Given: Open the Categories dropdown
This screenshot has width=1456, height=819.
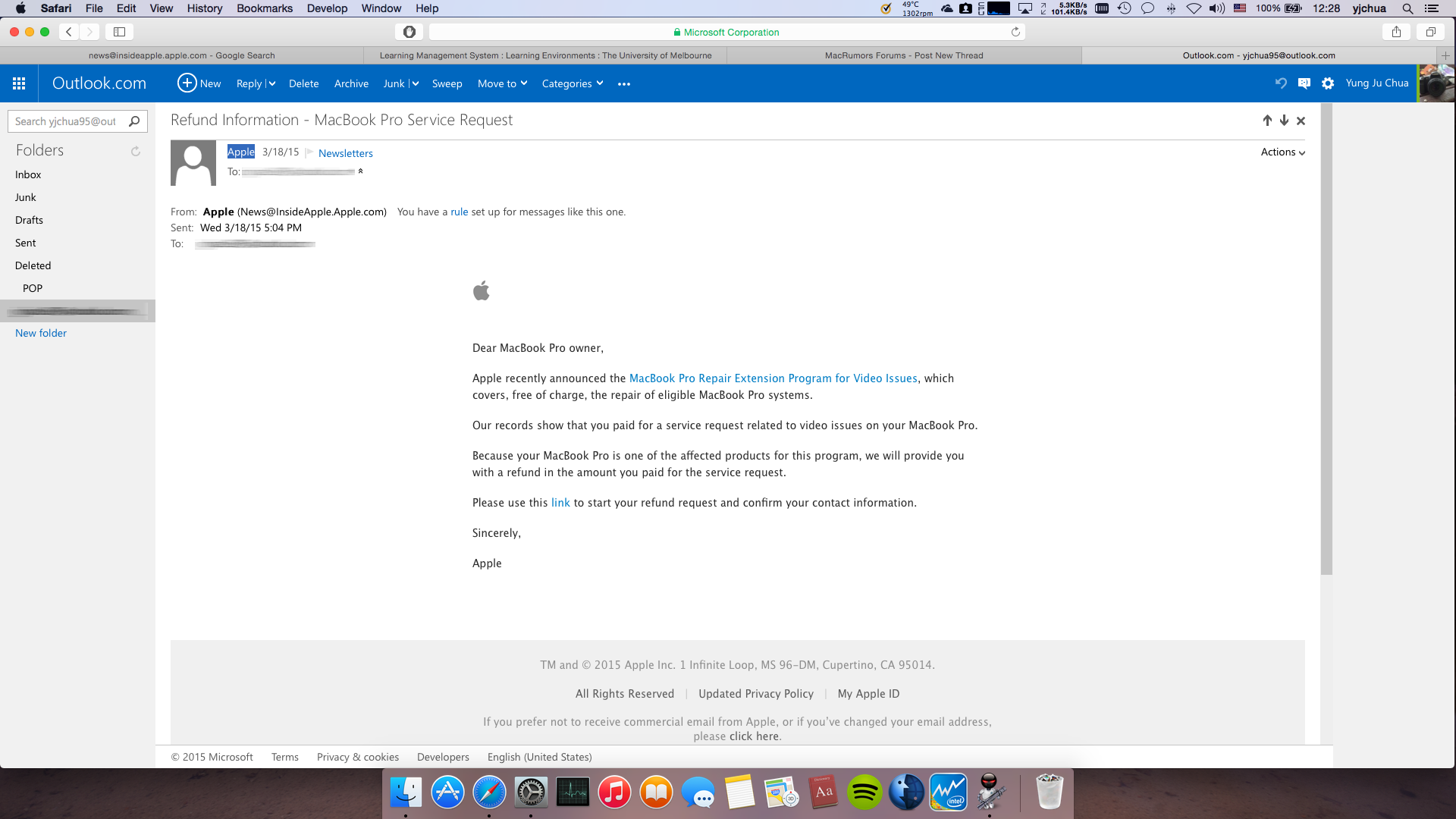Looking at the screenshot, I should [573, 83].
